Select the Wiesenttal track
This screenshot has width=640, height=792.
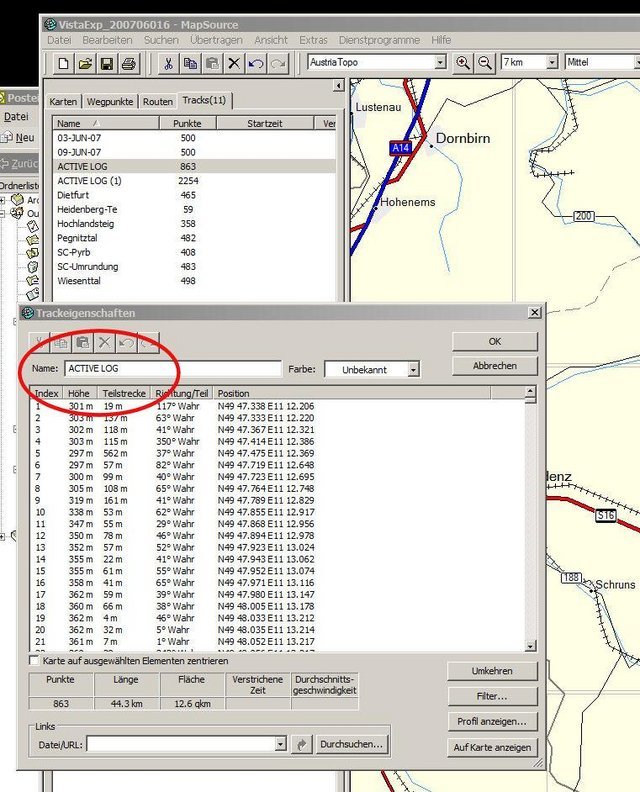(194, 281)
